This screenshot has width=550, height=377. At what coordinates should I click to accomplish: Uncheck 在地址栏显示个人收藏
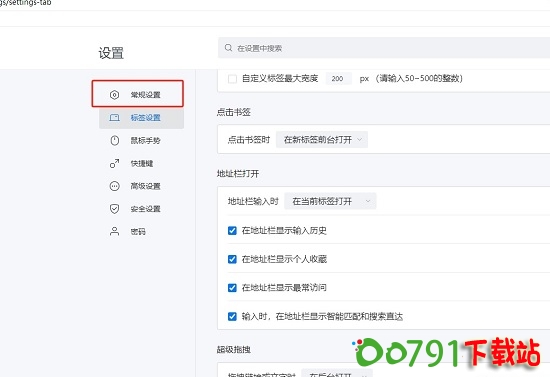(x=232, y=260)
